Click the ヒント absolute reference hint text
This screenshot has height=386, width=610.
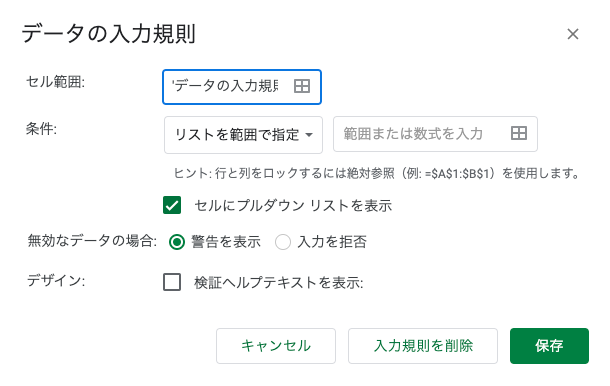(x=377, y=173)
